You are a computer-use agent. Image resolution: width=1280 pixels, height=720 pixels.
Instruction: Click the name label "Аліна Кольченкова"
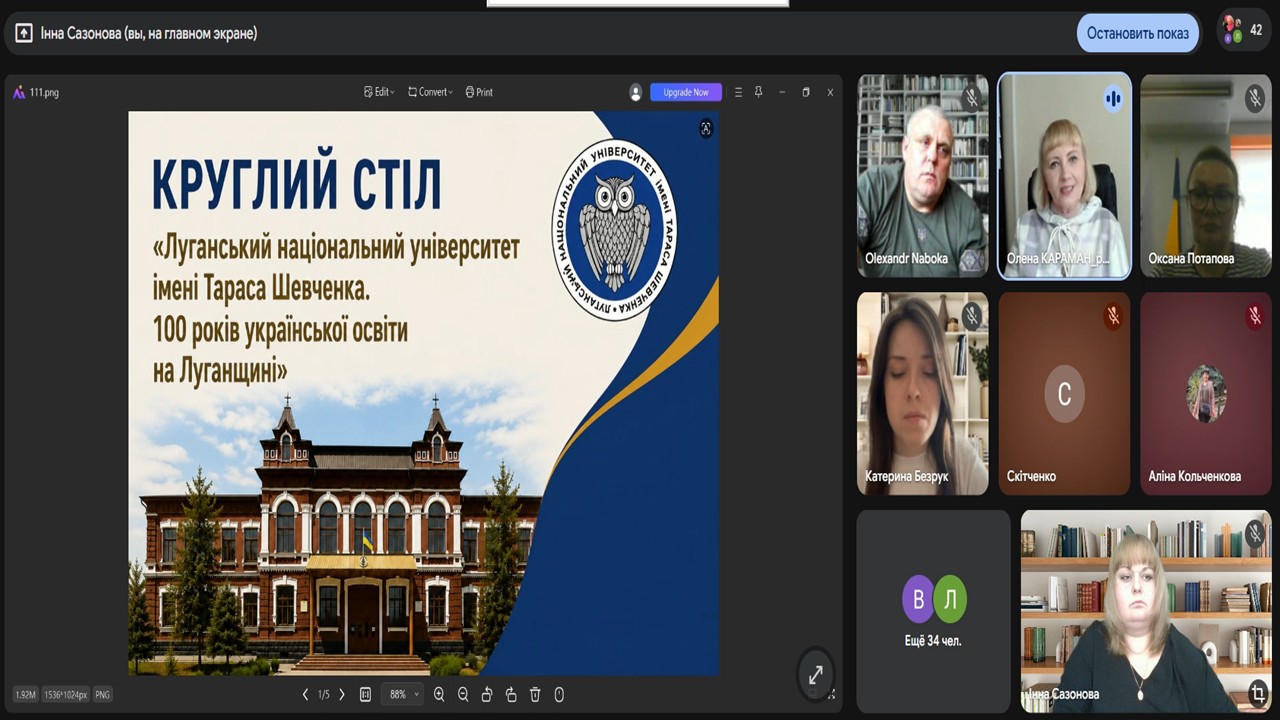[x=1195, y=476]
